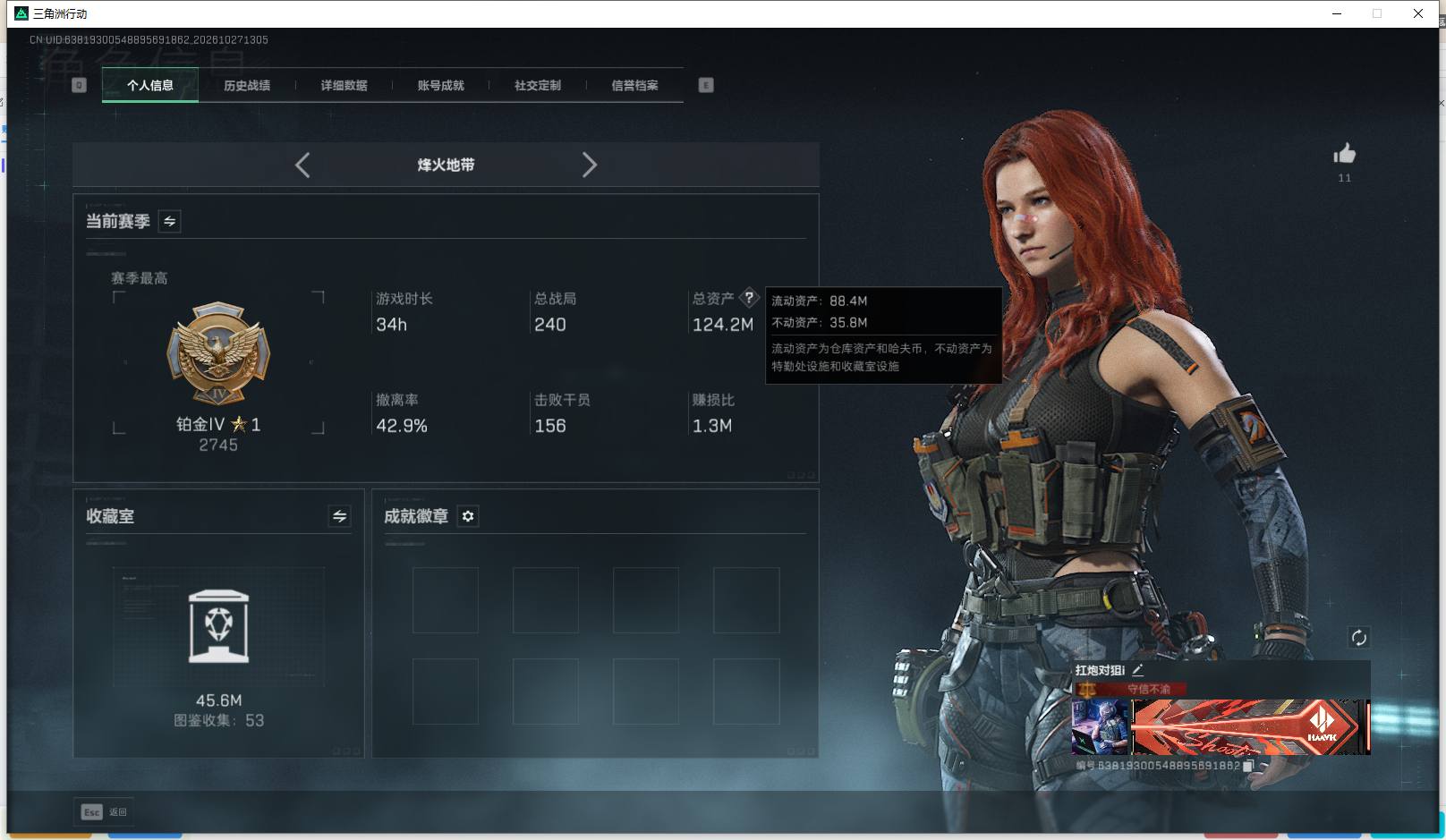Click the 收藏室 value 45.6M
Image resolution: width=1446 pixels, height=840 pixels.
tap(219, 700)
